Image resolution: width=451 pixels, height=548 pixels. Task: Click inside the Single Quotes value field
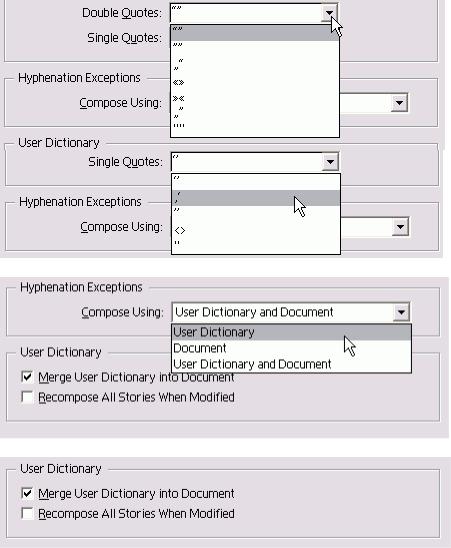pyautogui.click(x=247, y=162)
